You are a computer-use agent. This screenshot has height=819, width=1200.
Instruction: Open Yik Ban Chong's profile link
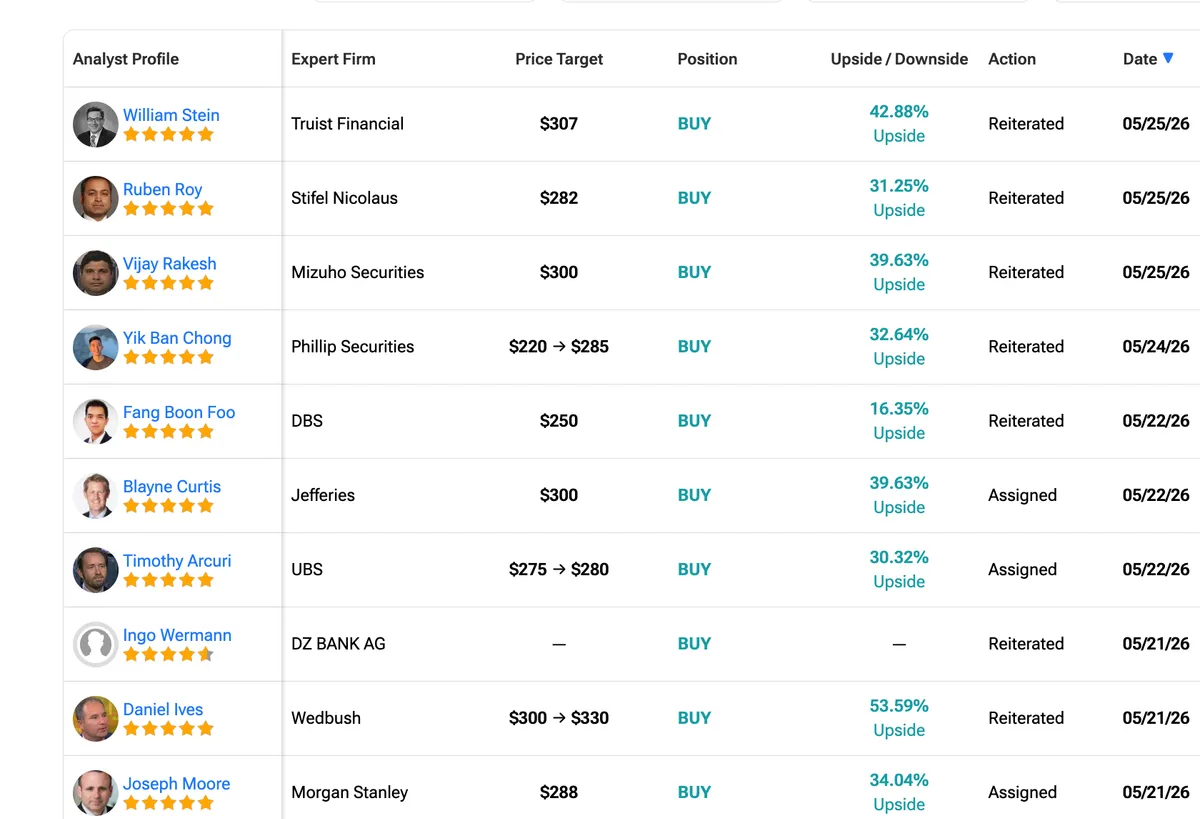(x=177, y=338)
